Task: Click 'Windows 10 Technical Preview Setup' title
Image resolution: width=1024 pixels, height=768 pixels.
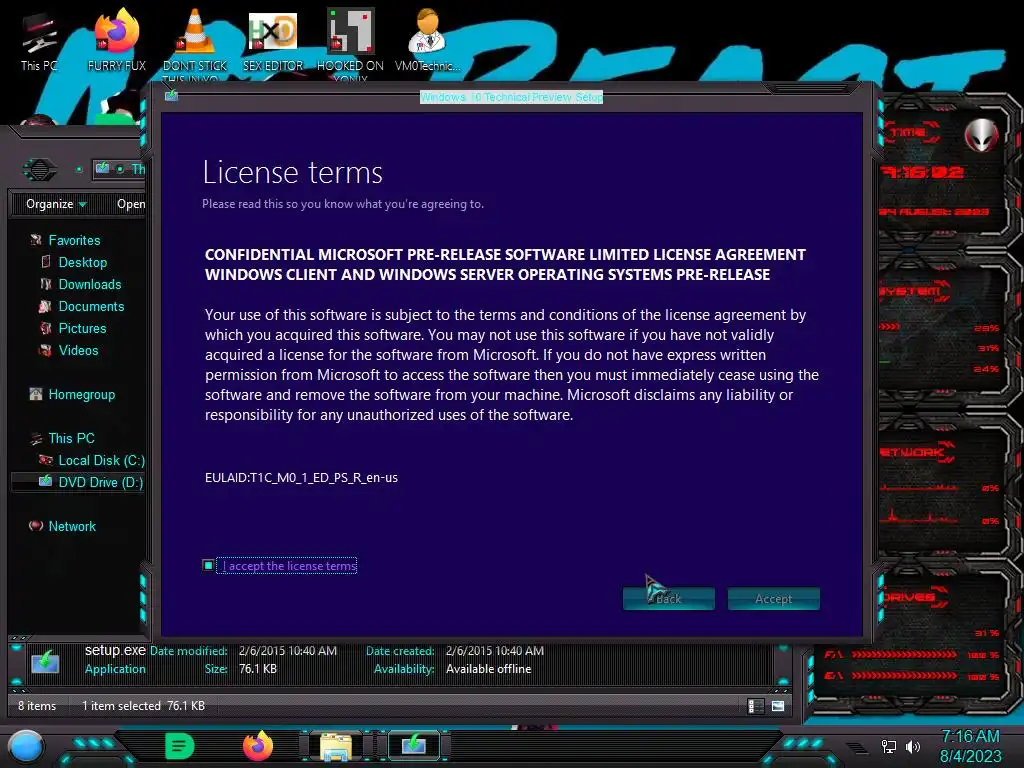Action: [511, 97]
